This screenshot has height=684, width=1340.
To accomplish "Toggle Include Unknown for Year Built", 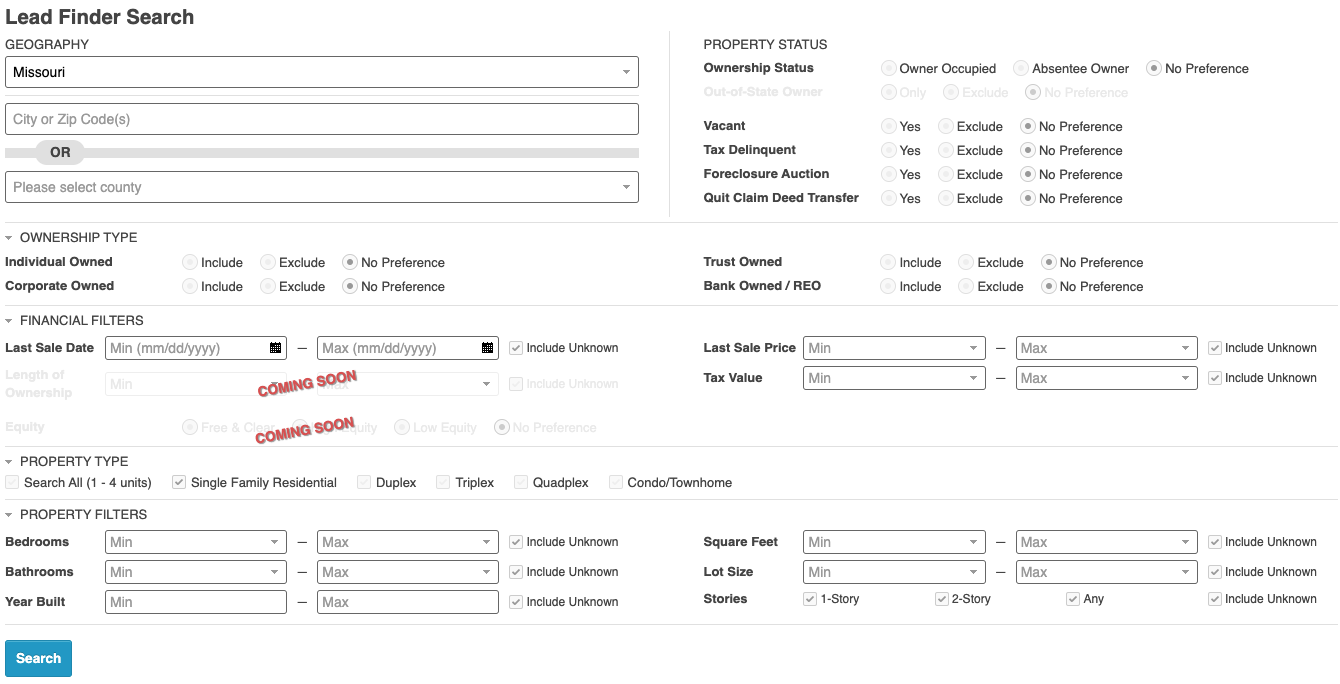I will (516, 602).
